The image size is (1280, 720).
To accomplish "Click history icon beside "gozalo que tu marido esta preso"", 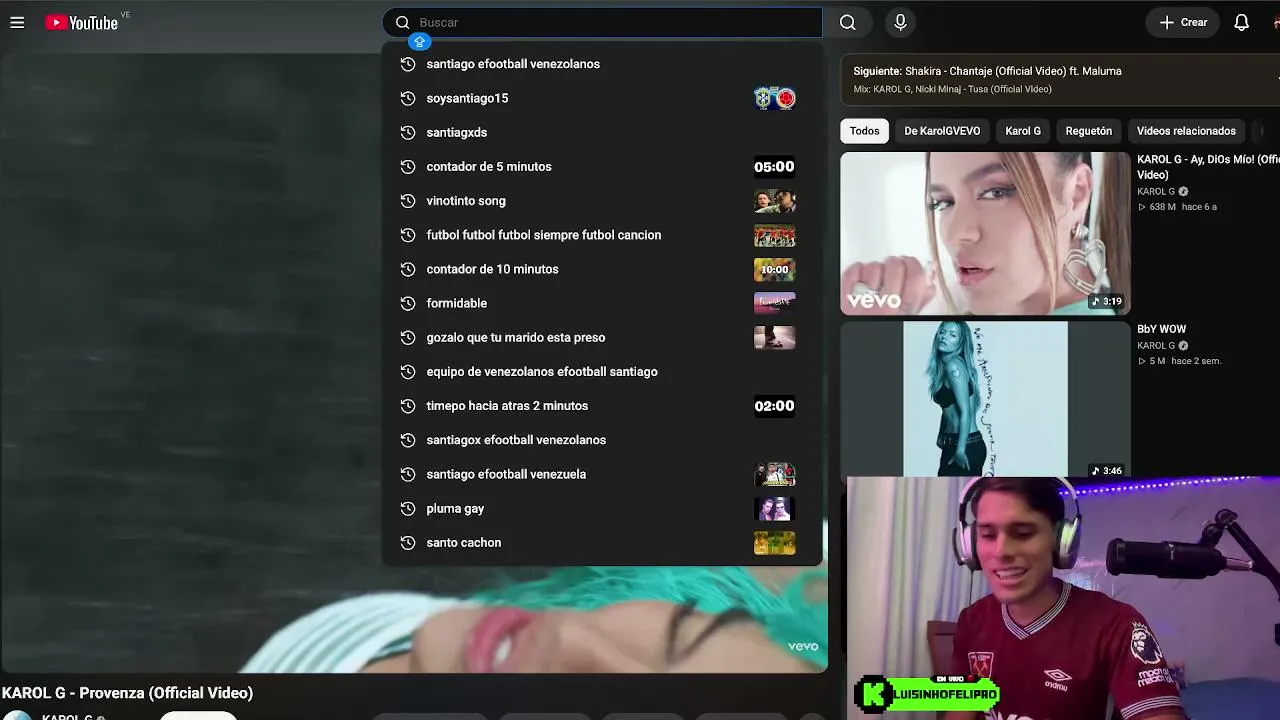I will point(407,337).
